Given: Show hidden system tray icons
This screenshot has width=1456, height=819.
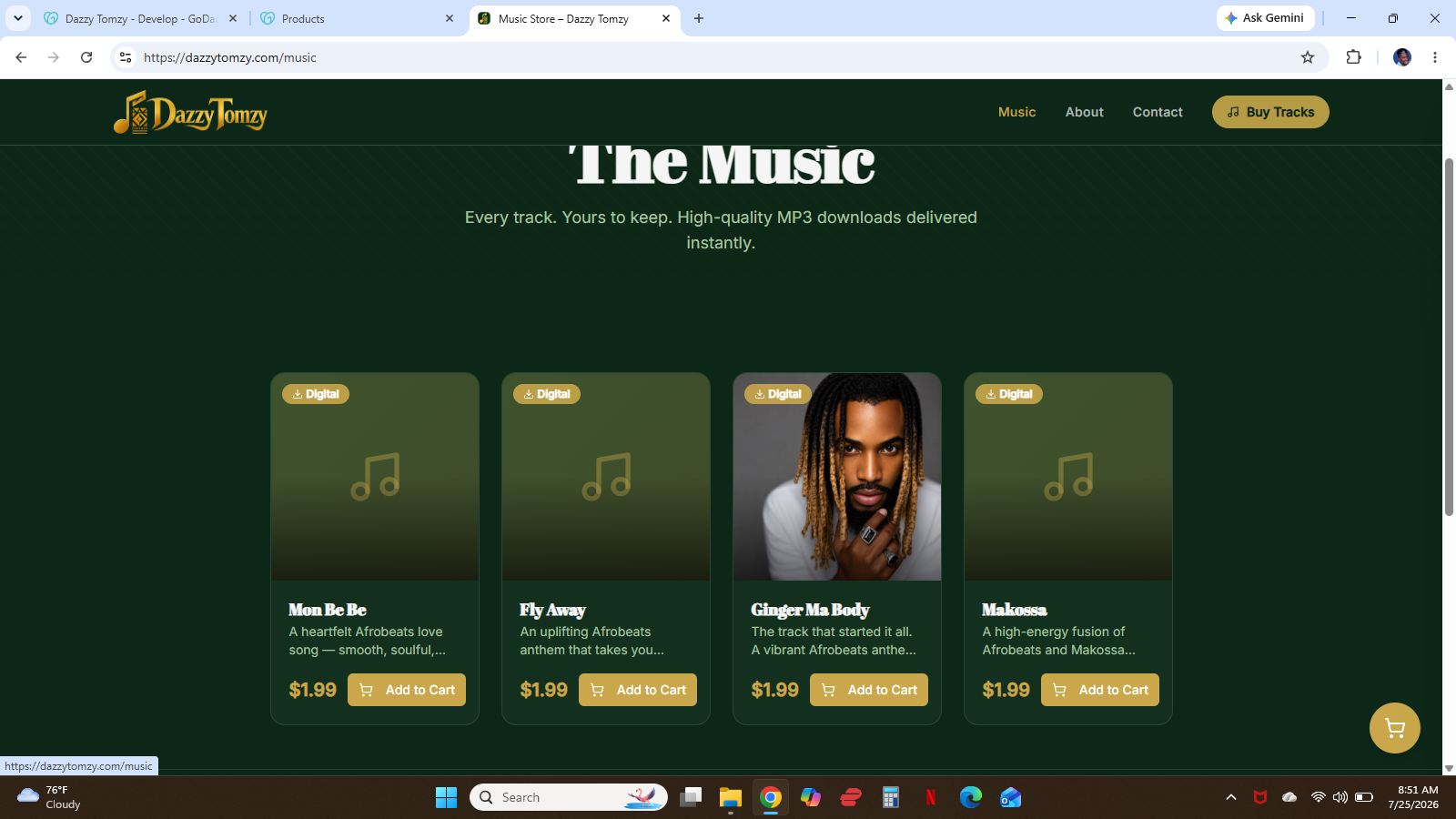Looking at the screenshot, I should 1231,797.
